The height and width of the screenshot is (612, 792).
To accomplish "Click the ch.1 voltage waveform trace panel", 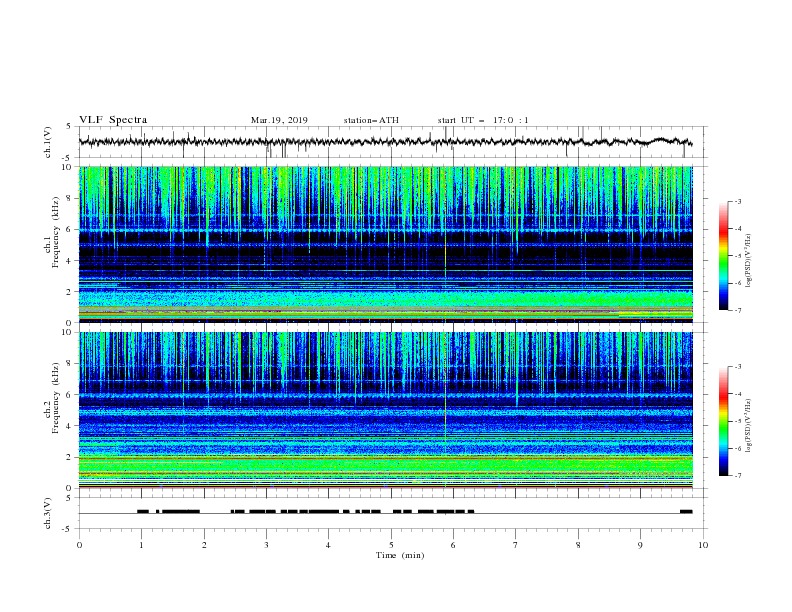I will (392, 142).
